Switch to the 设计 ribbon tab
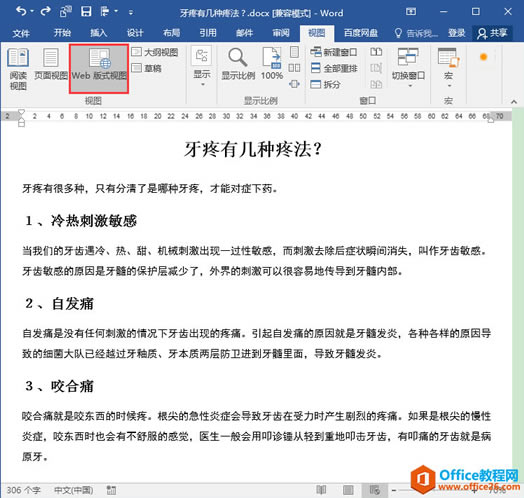The image size is (524, 498). click(x=135, y=33)
